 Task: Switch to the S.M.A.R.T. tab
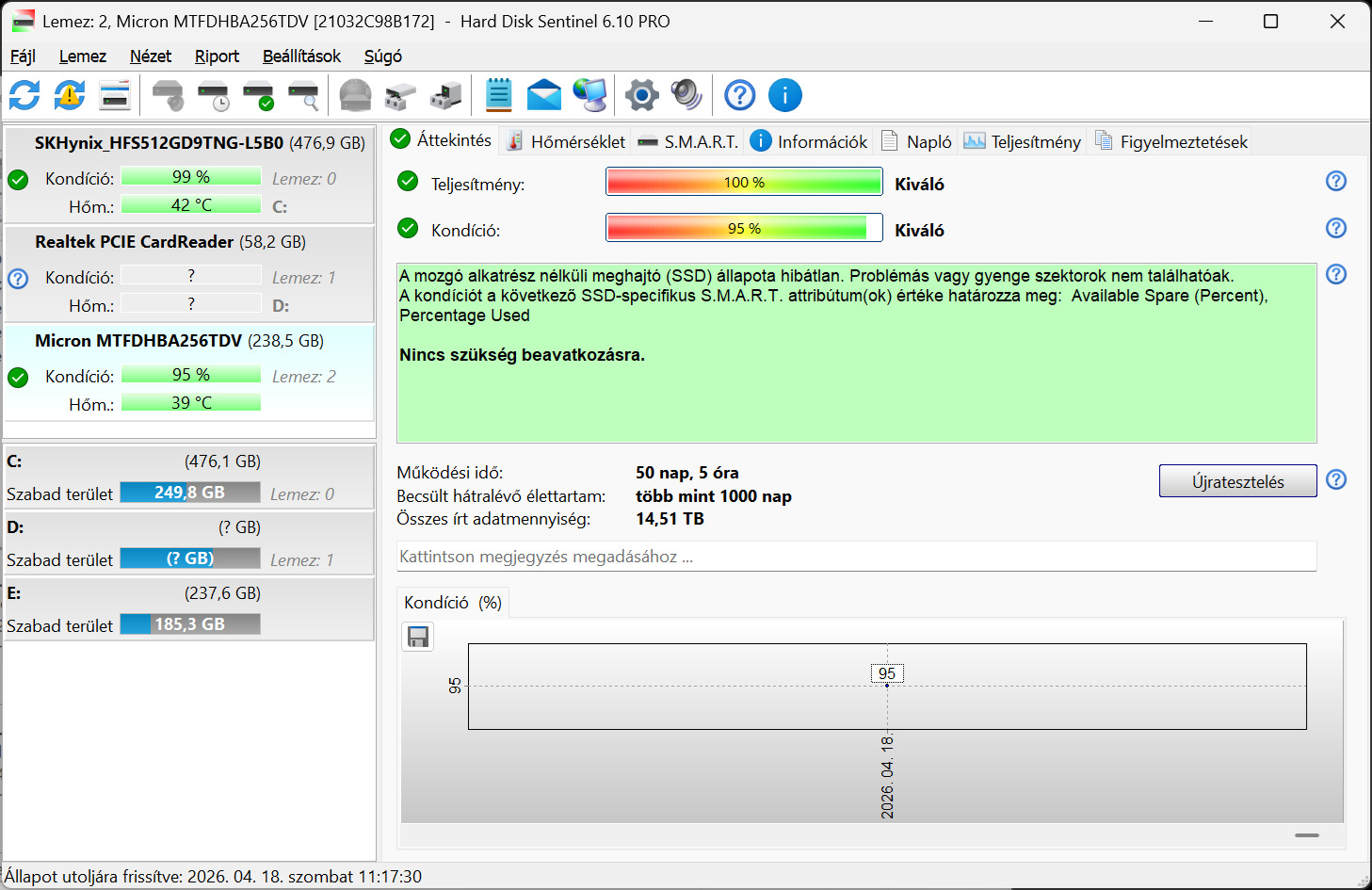click(688, 141)
